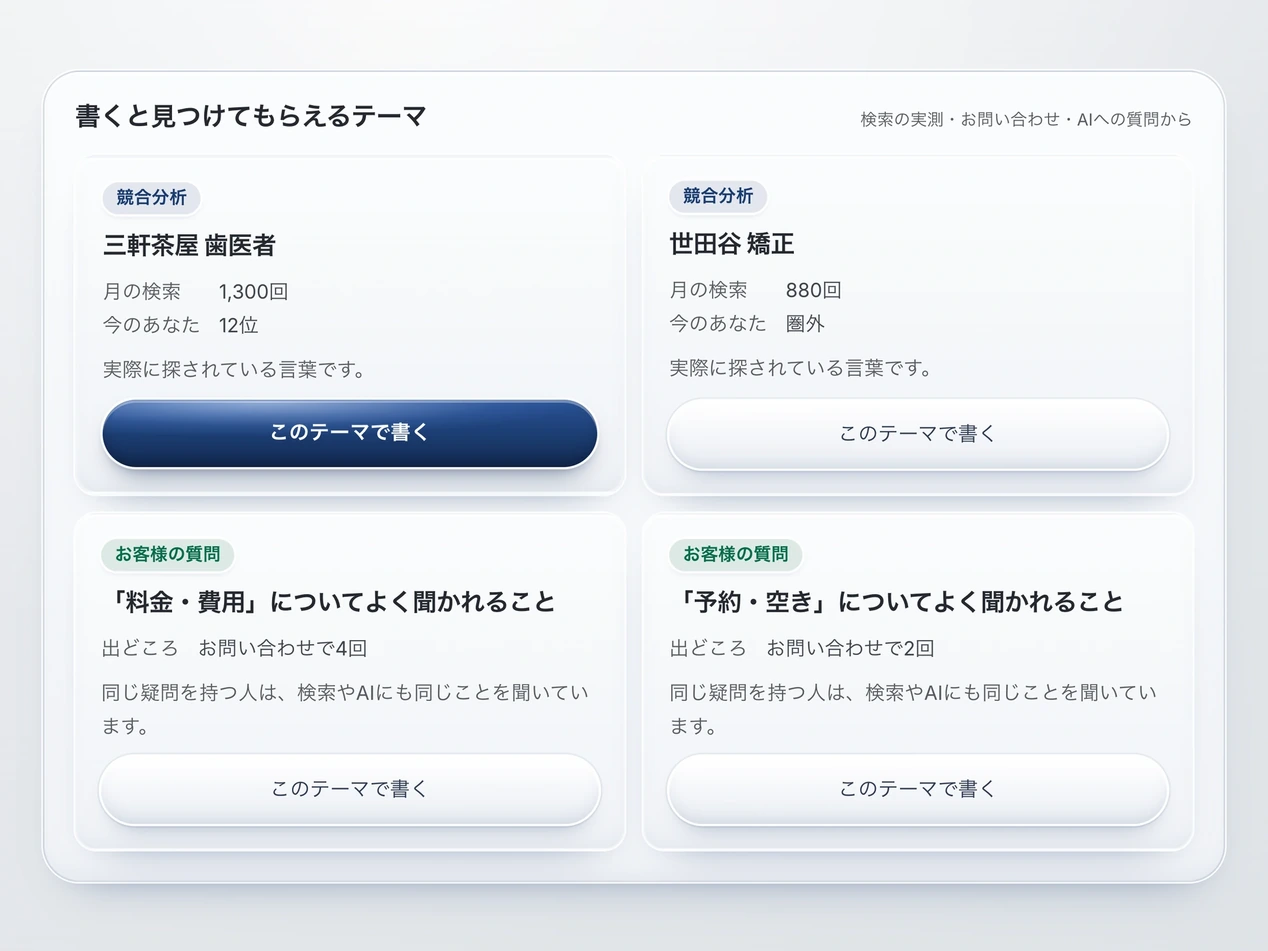Click the title 「料金・費用」についてよく聞かれること
The width and height of the screenshot is (1268, 951).
[x=329, y=602]
